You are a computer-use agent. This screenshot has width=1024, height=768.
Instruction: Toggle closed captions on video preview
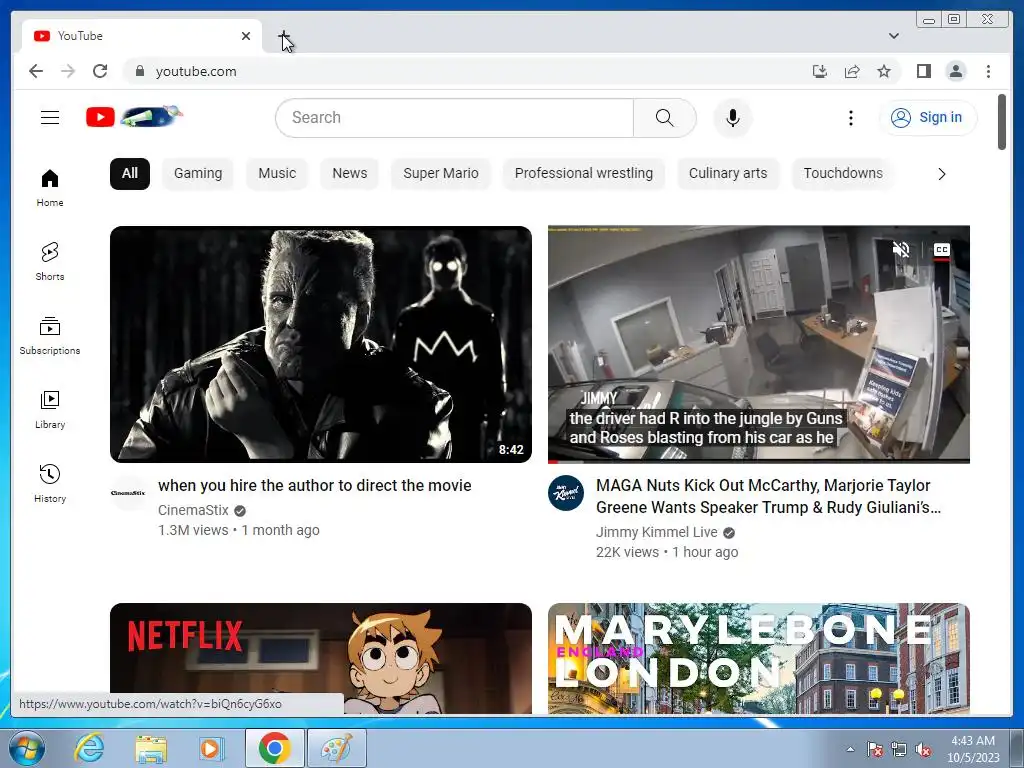941,250
